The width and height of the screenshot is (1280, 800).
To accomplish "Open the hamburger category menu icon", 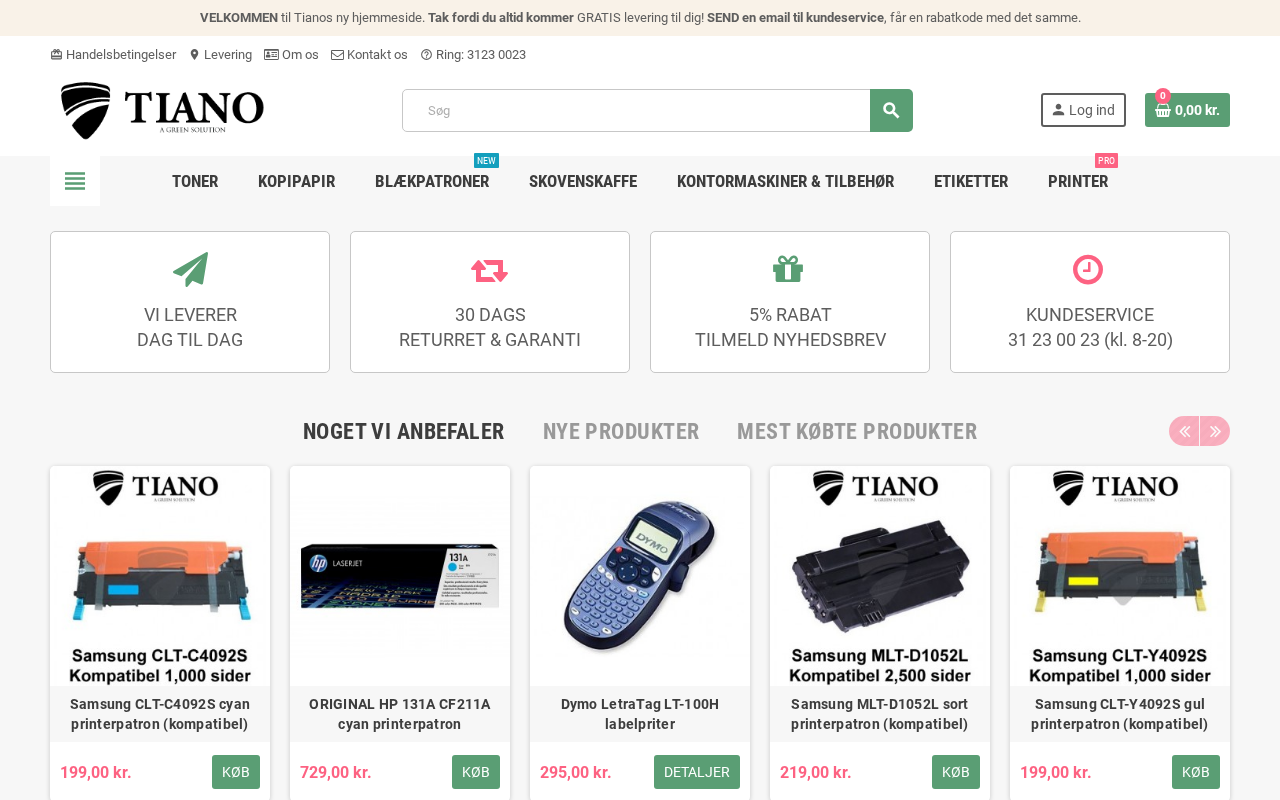I will click(x=75, y=181).
